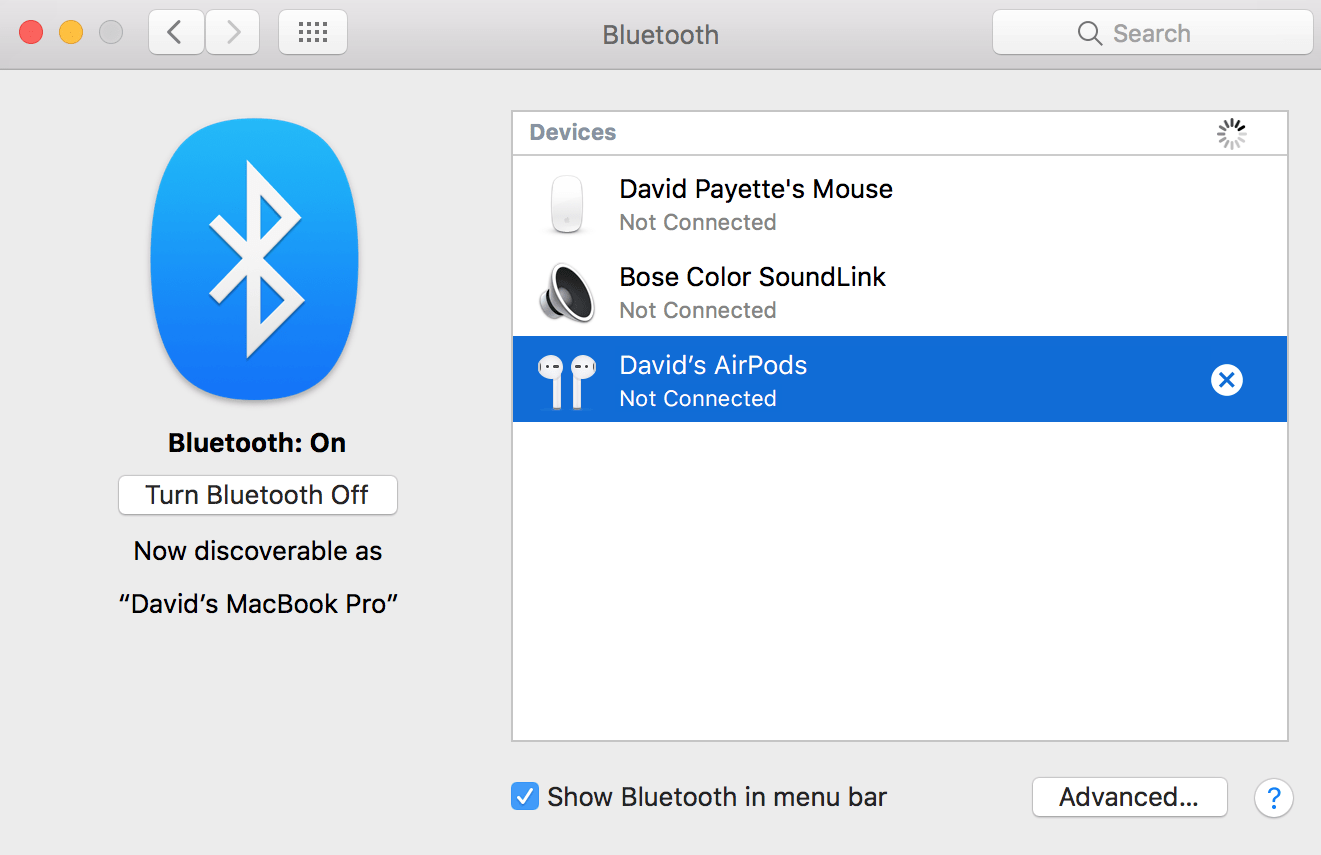
Task: Click the Search field
Action: click(1152, 33)
